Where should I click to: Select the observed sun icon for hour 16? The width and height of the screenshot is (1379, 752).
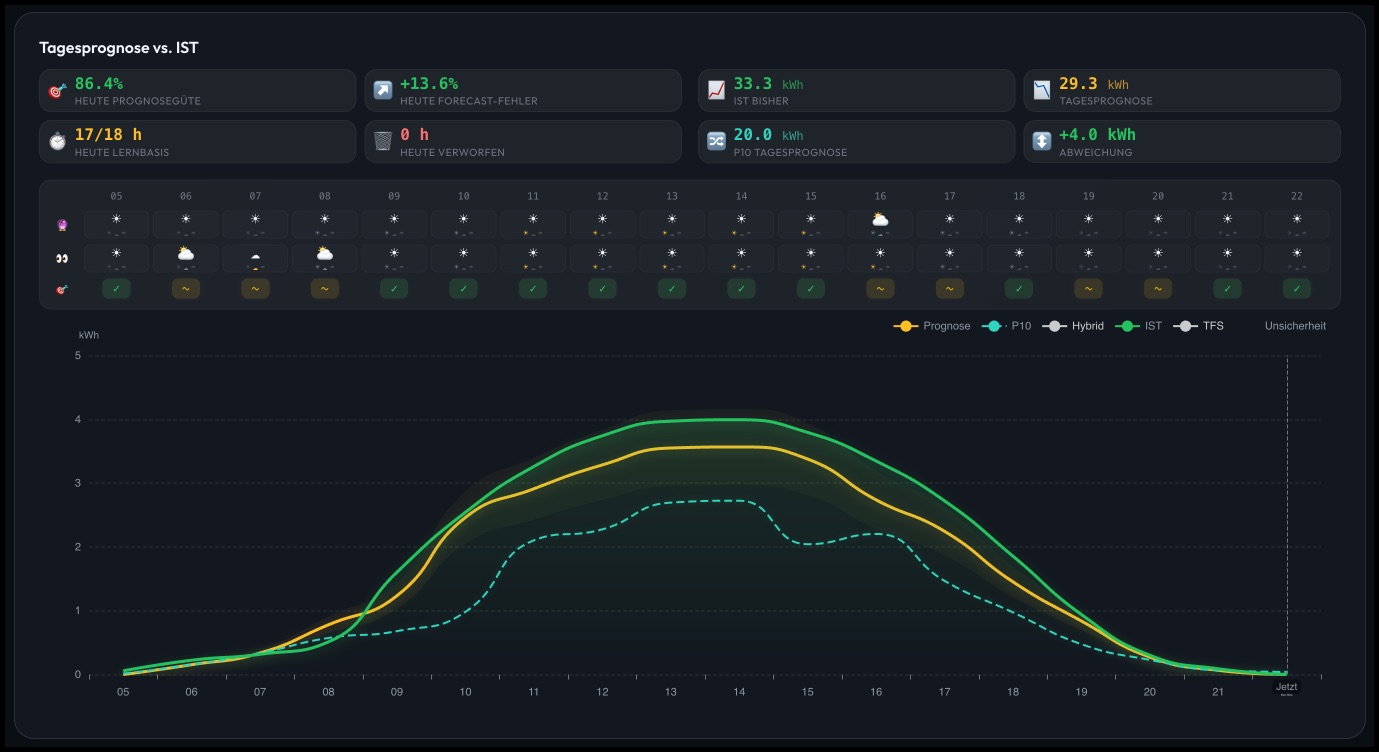click(880, 253)
